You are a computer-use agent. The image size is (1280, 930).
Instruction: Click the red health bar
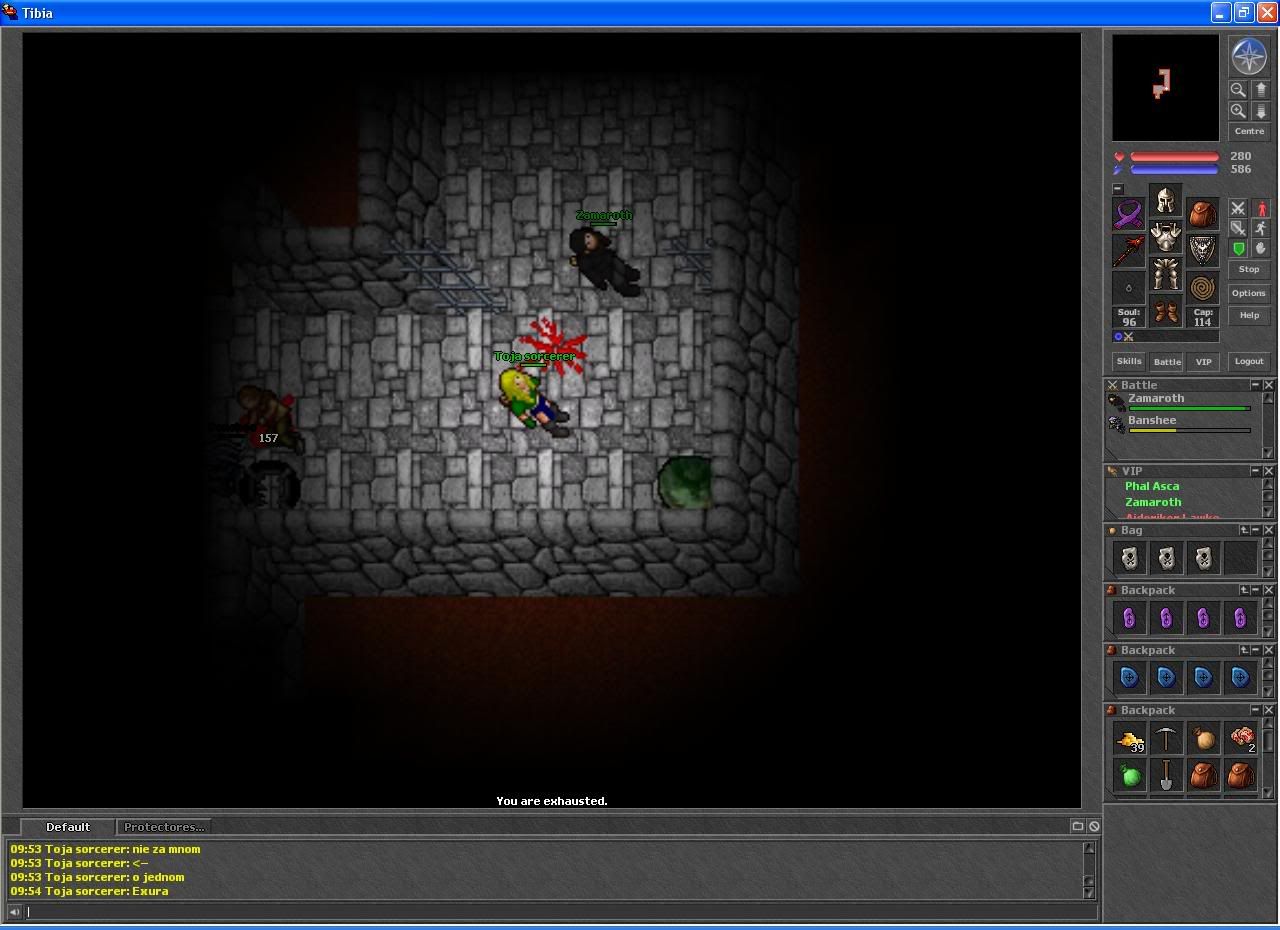click(1174, 157)
